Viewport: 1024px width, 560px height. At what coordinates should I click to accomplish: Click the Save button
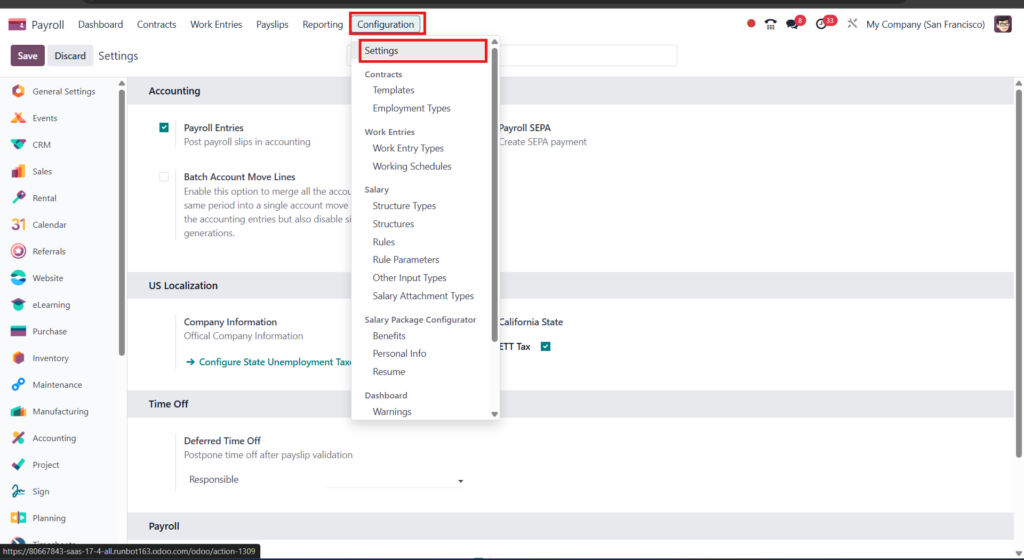27,56
